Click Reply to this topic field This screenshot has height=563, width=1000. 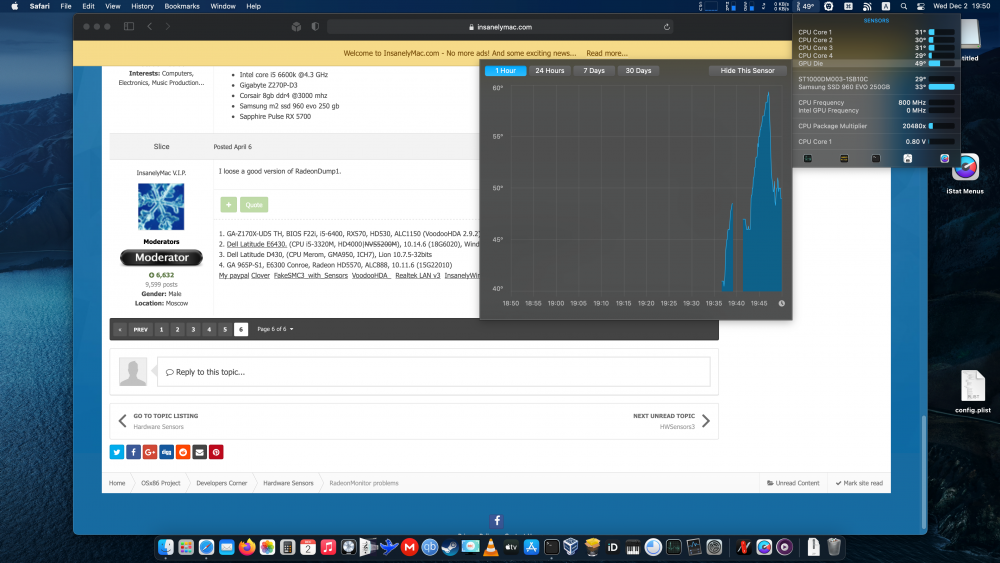pyautogui.click(x=434, y=372)
